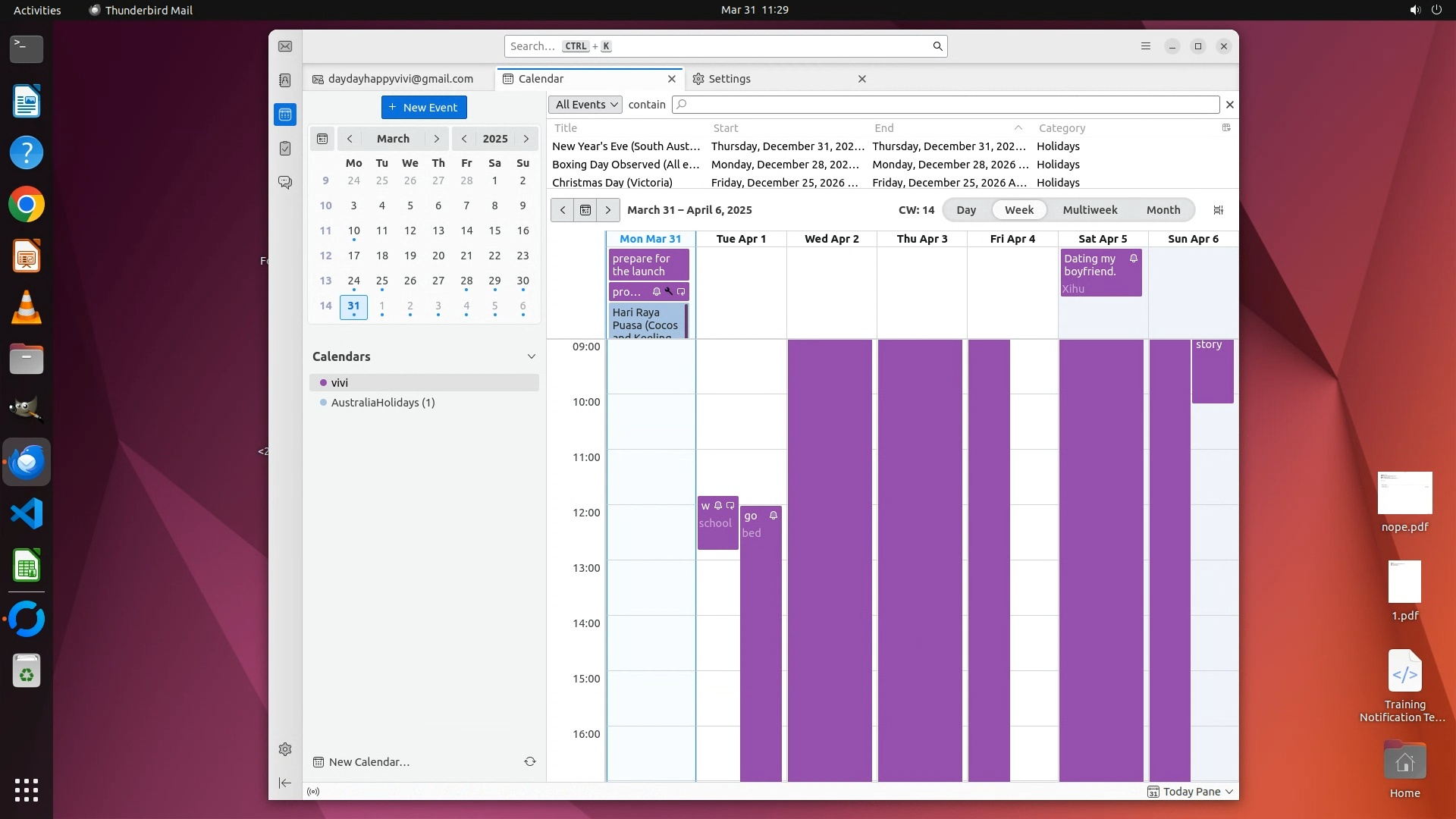Image resolution: width=1456 pixels, height=819 pixels.
Task: Open the Chat sidebar icon
Action: 285,183
